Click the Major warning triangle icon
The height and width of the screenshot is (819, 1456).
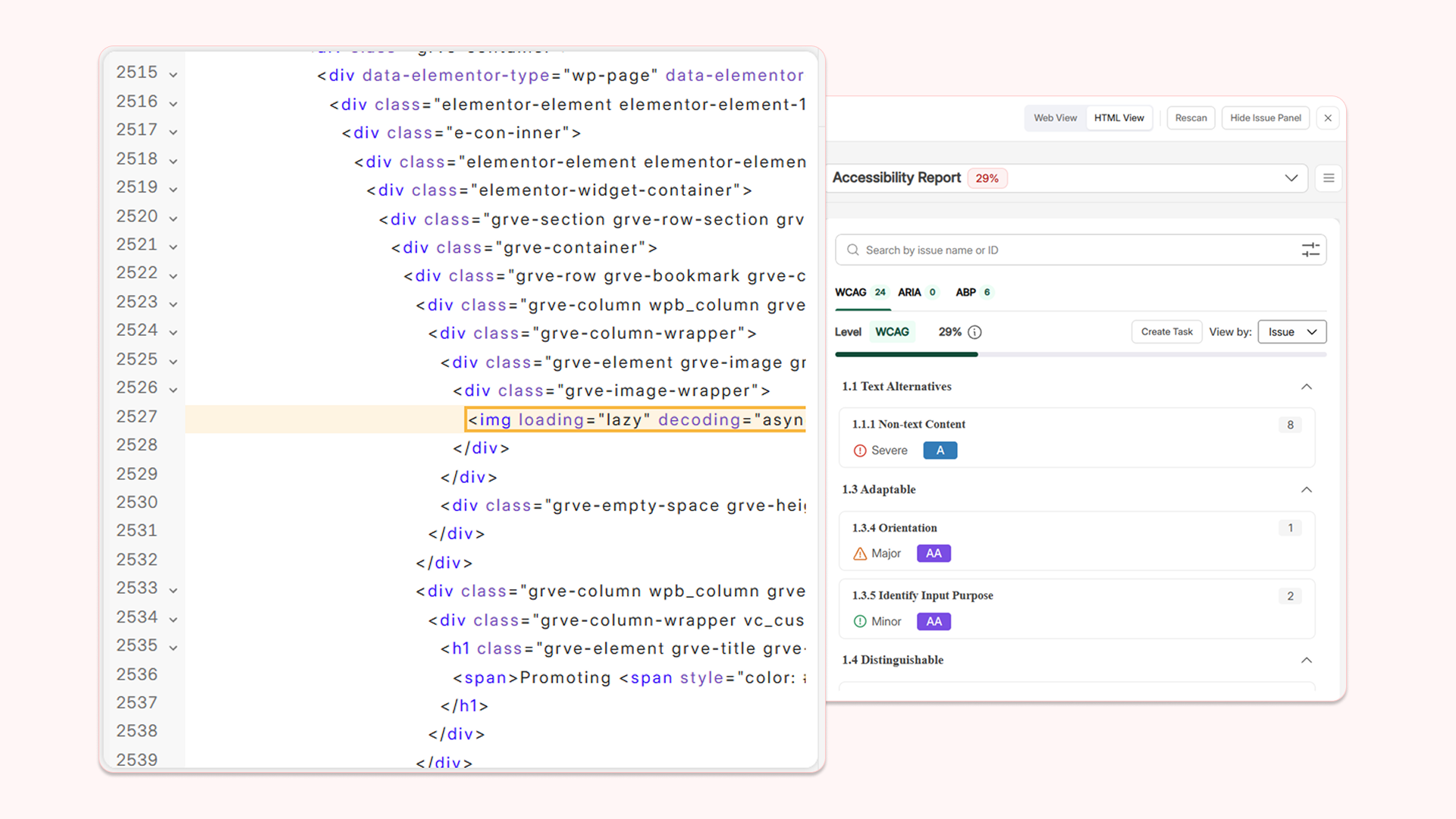coord(860,554)
